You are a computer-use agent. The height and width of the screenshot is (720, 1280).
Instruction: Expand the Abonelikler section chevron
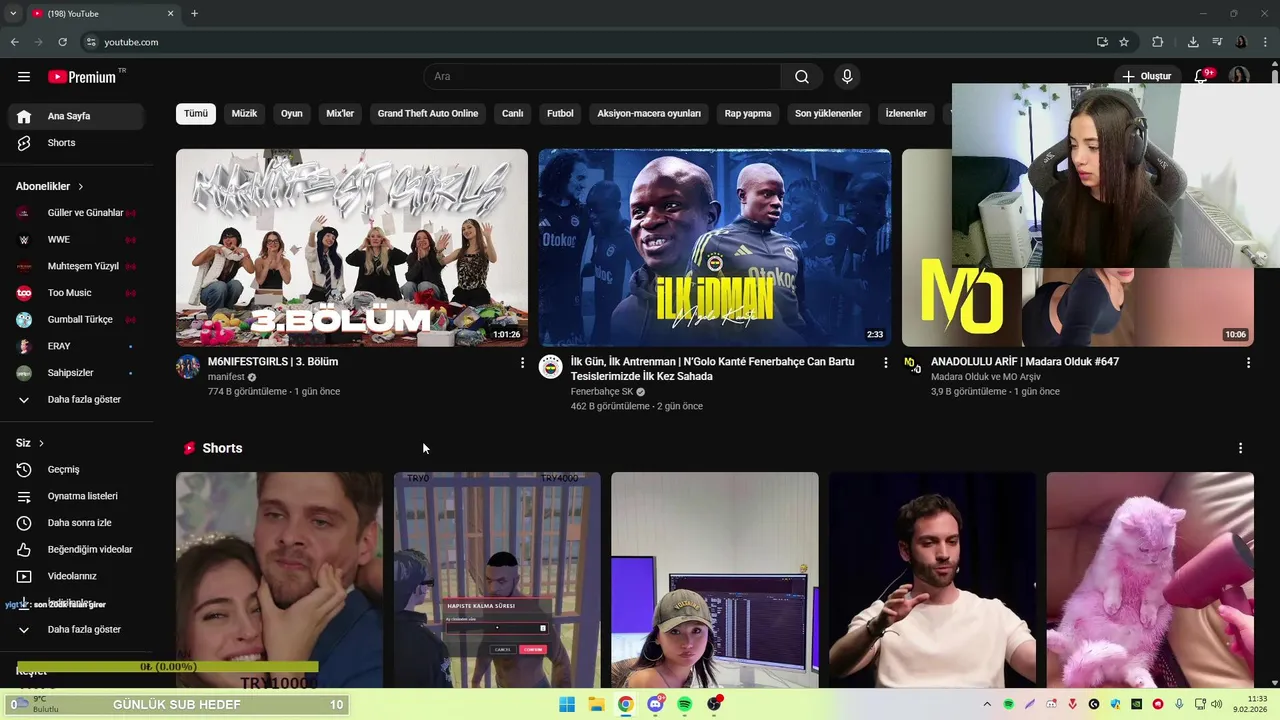tap(80, 187)
